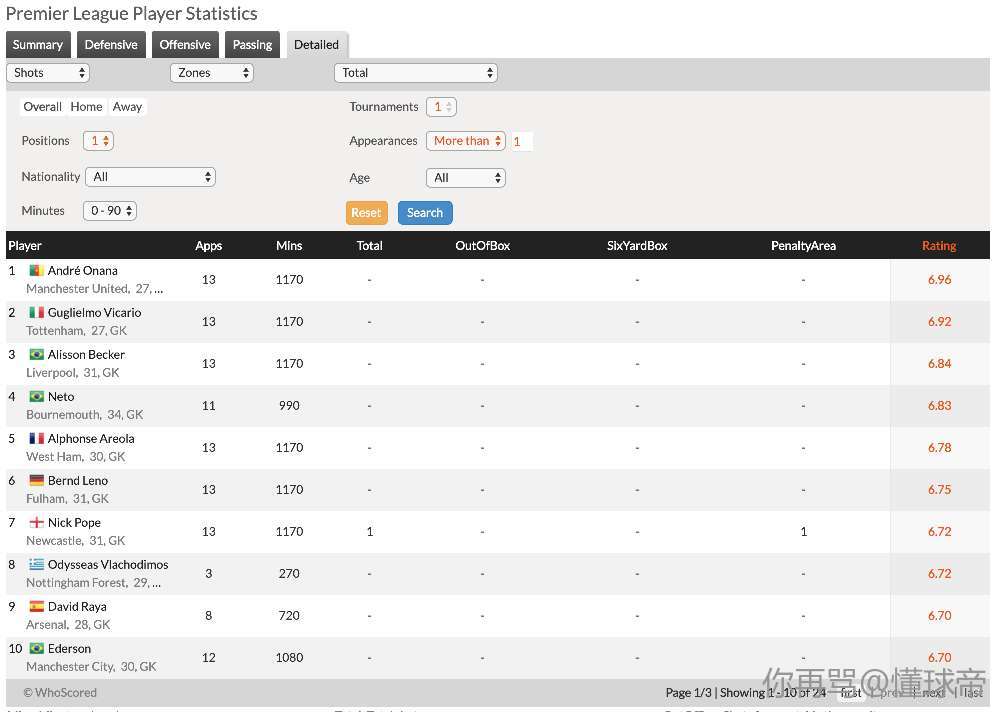Open Alisson Becker player link

[x=86, y=354]
